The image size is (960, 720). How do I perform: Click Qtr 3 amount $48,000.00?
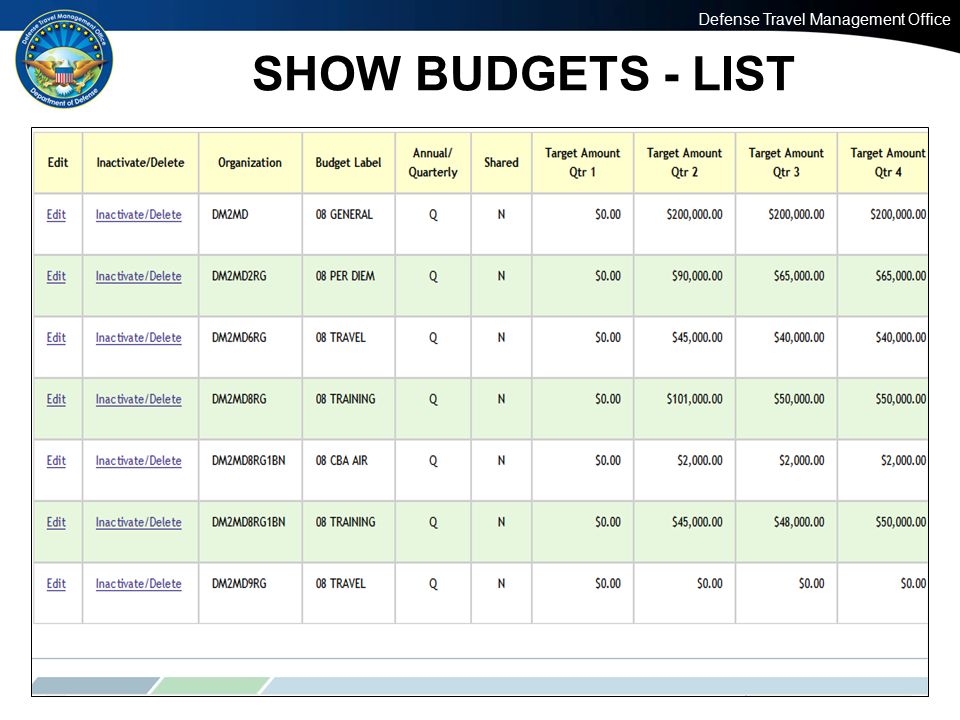(x=799, y=522)
